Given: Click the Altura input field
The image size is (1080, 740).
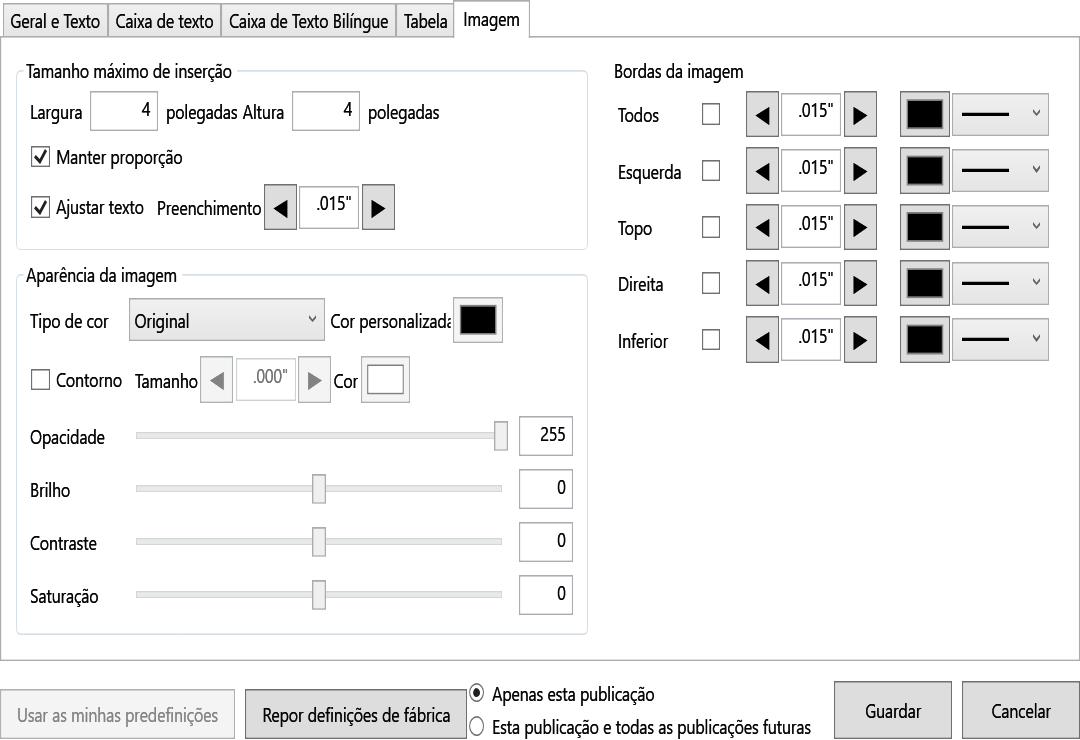Looking at the screenshot, I should pyautogui.click(x=326, y=111).
